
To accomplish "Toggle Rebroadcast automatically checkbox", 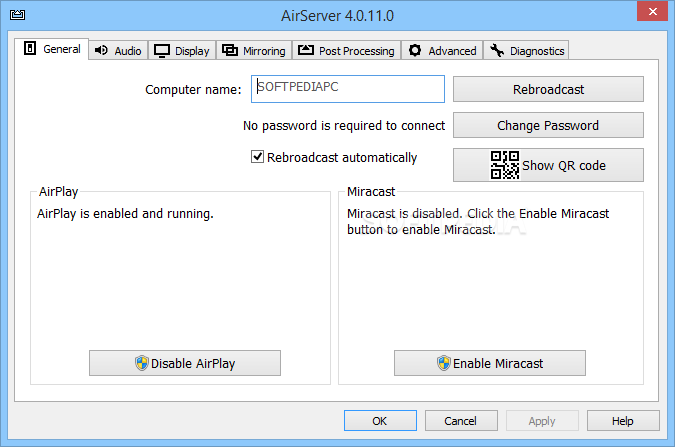I will click(x=257, y=157).
